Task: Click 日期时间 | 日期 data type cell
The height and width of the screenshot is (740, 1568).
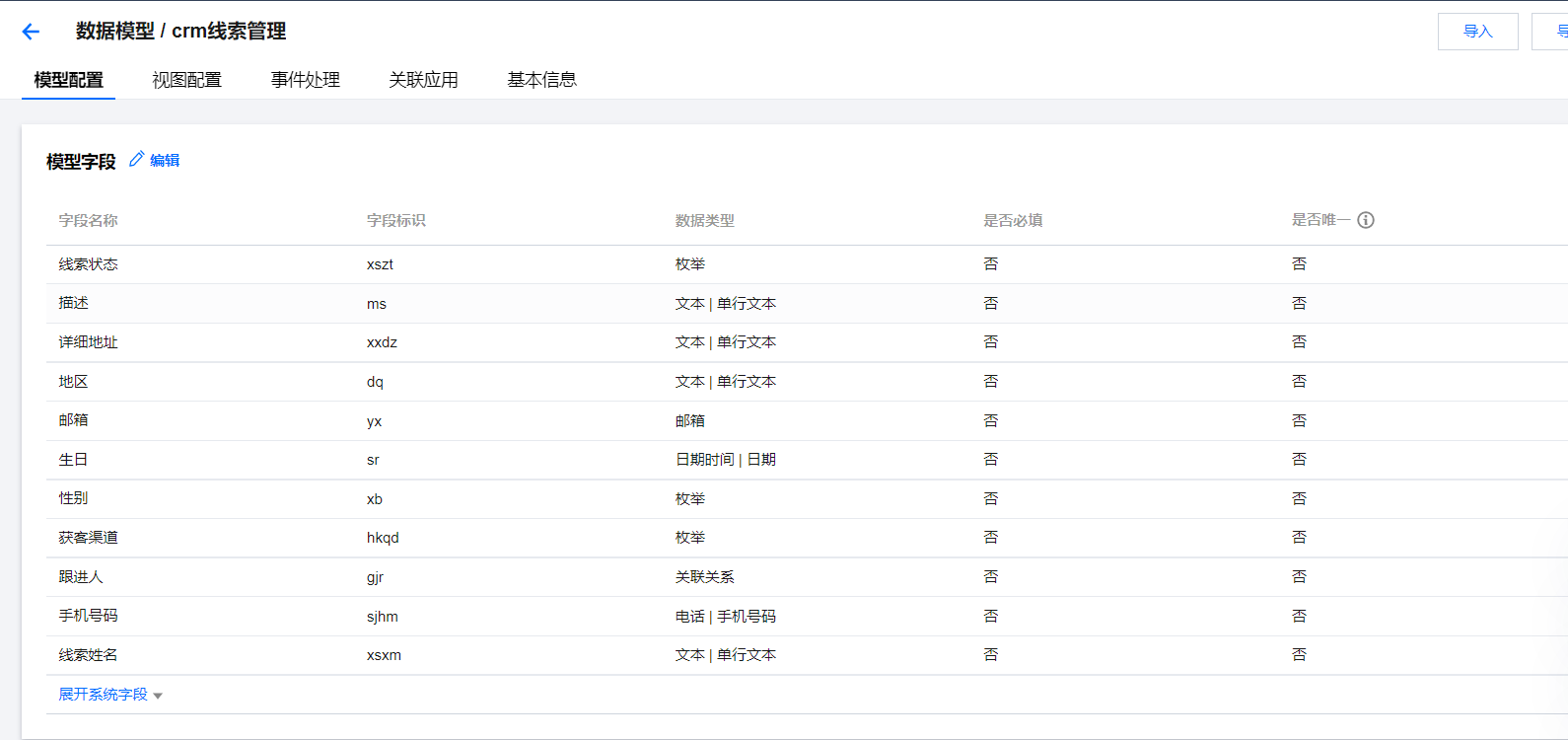Action: coord(726,460)
